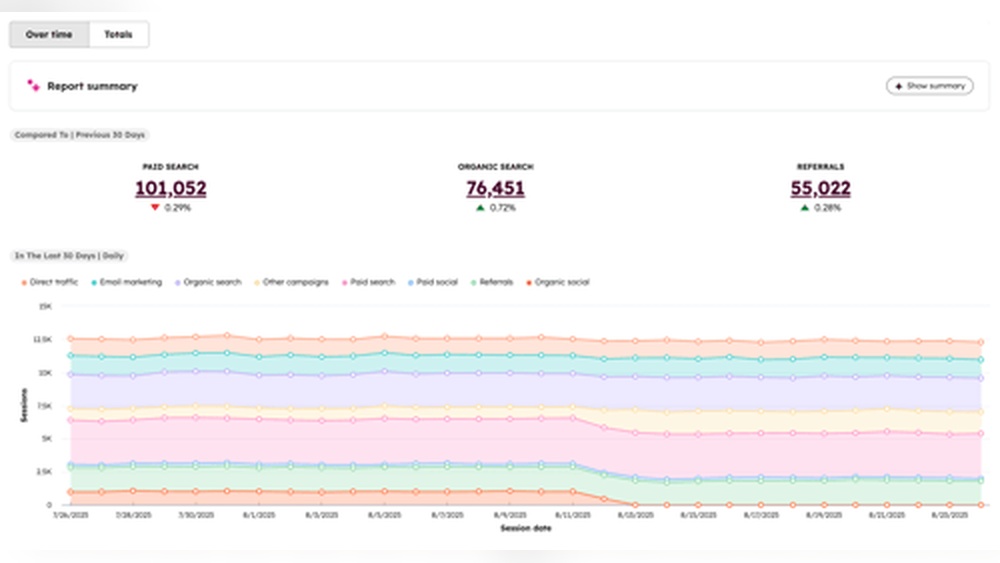Switch to the Totals tab
The width and height of the screenshot is (1000, 563).
118,34
